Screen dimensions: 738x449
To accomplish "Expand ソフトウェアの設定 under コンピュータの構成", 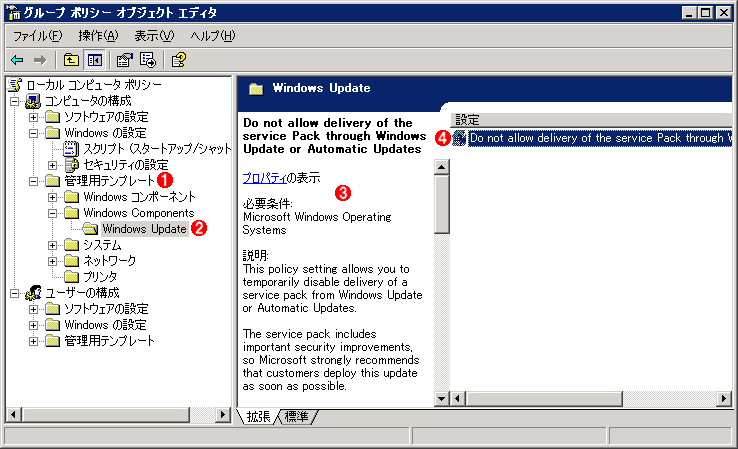I will [x=33, y=117].
